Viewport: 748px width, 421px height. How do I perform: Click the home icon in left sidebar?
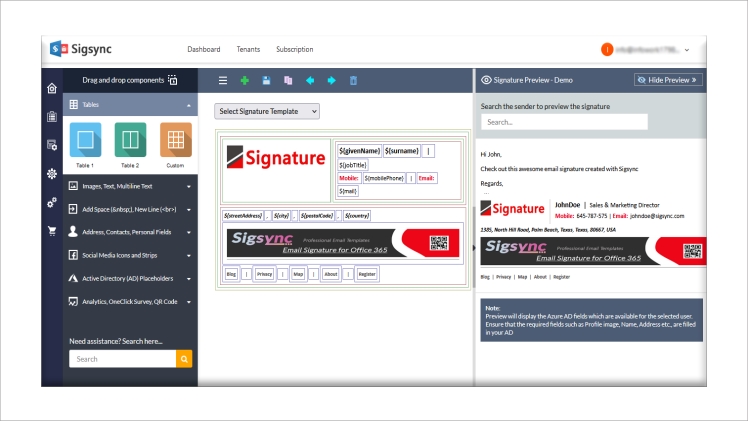point(52,88)
